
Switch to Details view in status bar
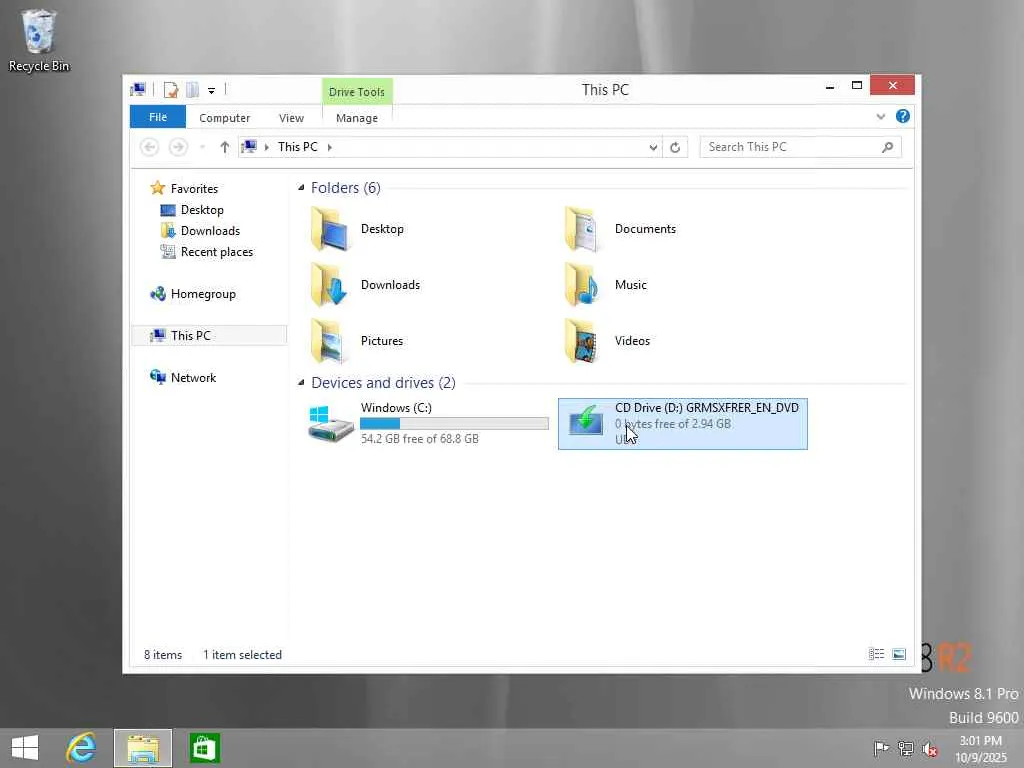pyautogui.click(x=876, y=654)
